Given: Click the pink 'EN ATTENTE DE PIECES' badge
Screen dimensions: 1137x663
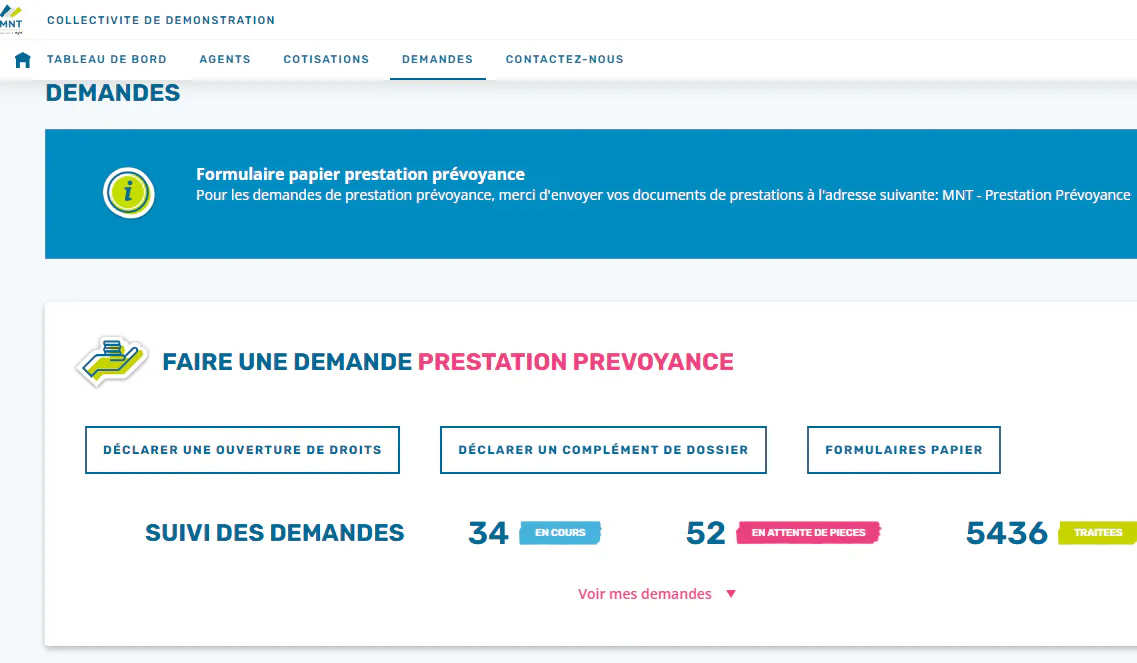Looking at the screenshot, I should (x=807, y=532).
